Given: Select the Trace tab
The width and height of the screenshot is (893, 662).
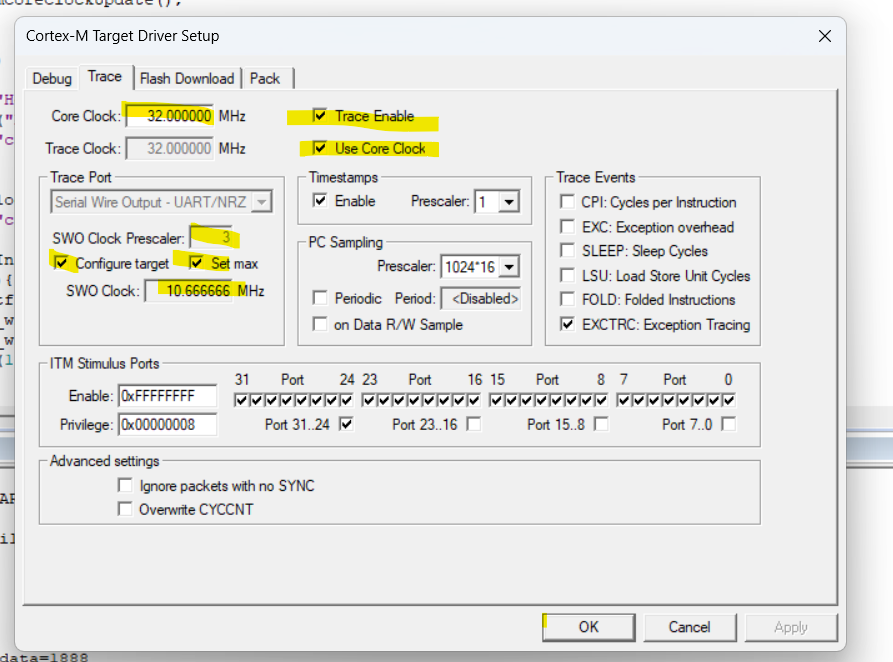Looking at the screenshot, I should coord(105,77).
